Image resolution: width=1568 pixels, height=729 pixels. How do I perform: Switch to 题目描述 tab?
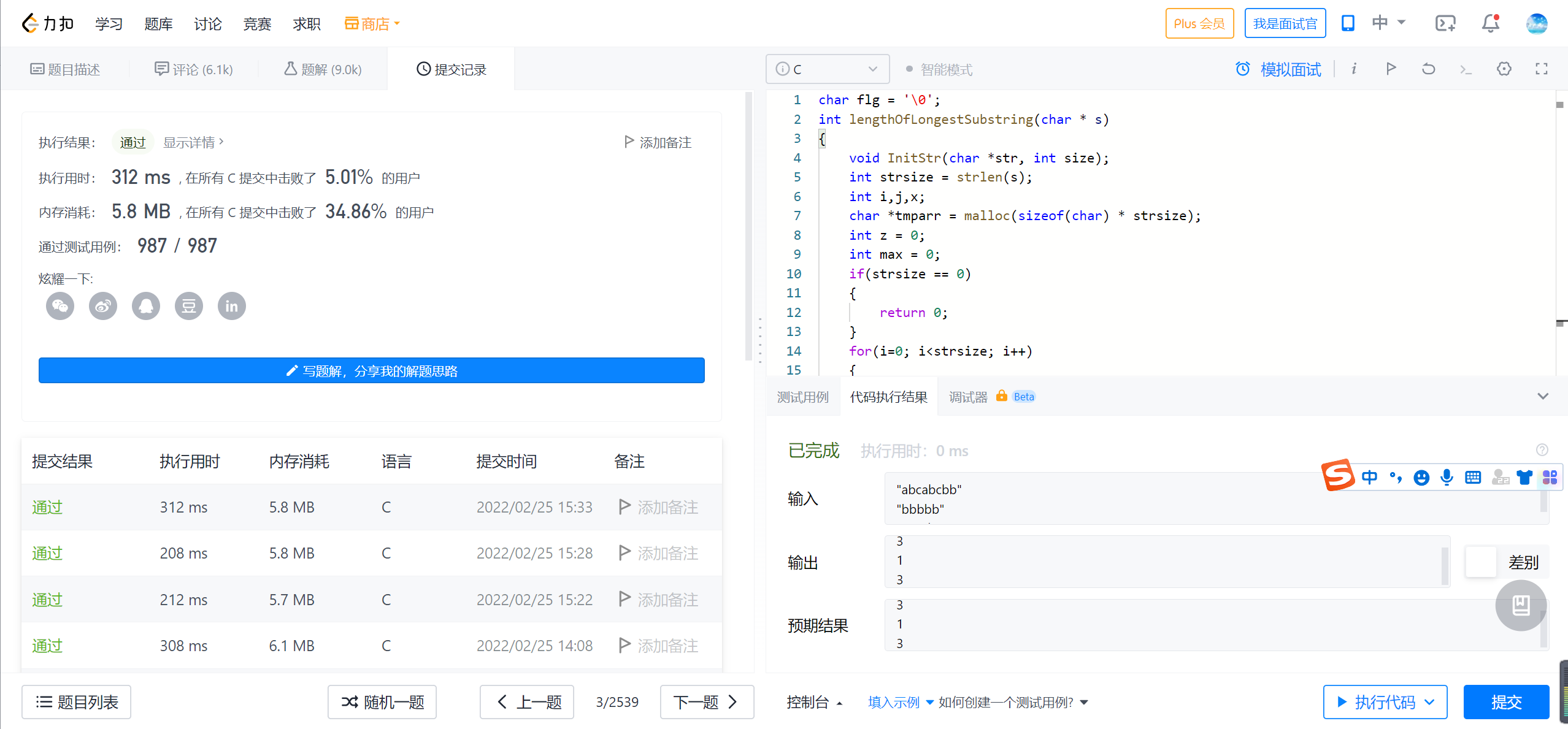tap(65, 69)
